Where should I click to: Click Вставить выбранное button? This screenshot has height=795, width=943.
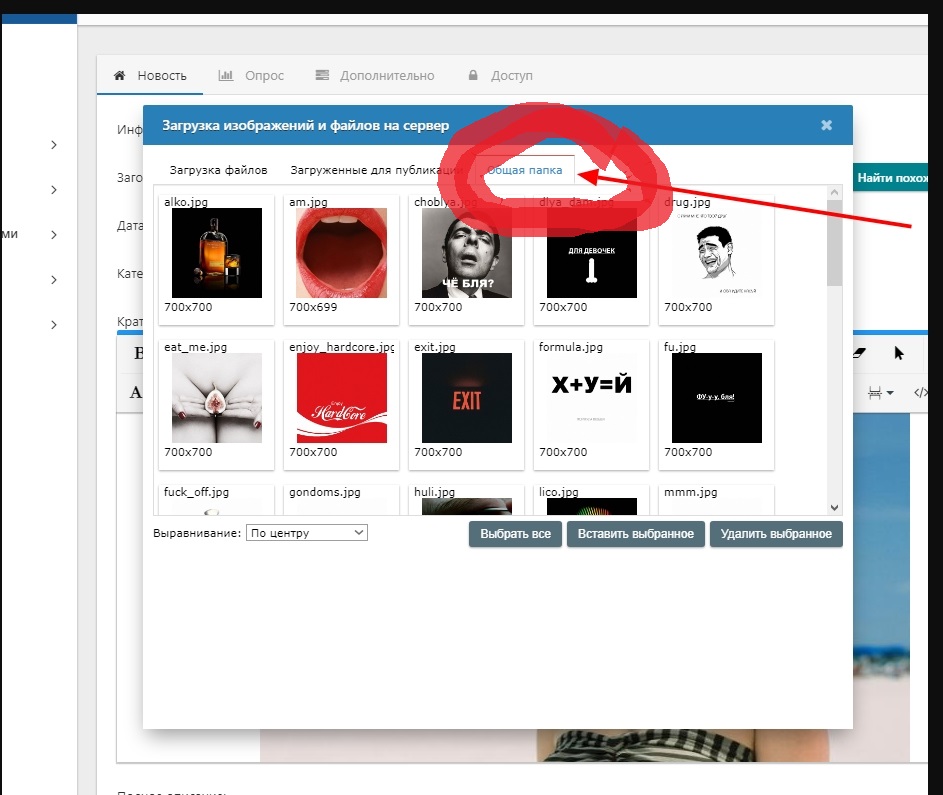(x=636, y=534)
